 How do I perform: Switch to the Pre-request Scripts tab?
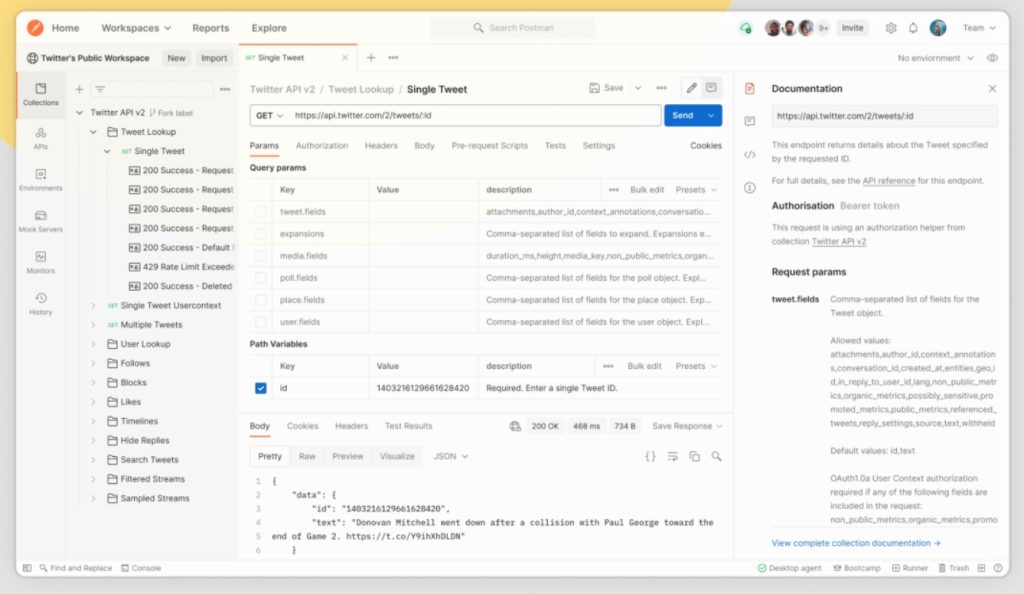coord(489,146)
